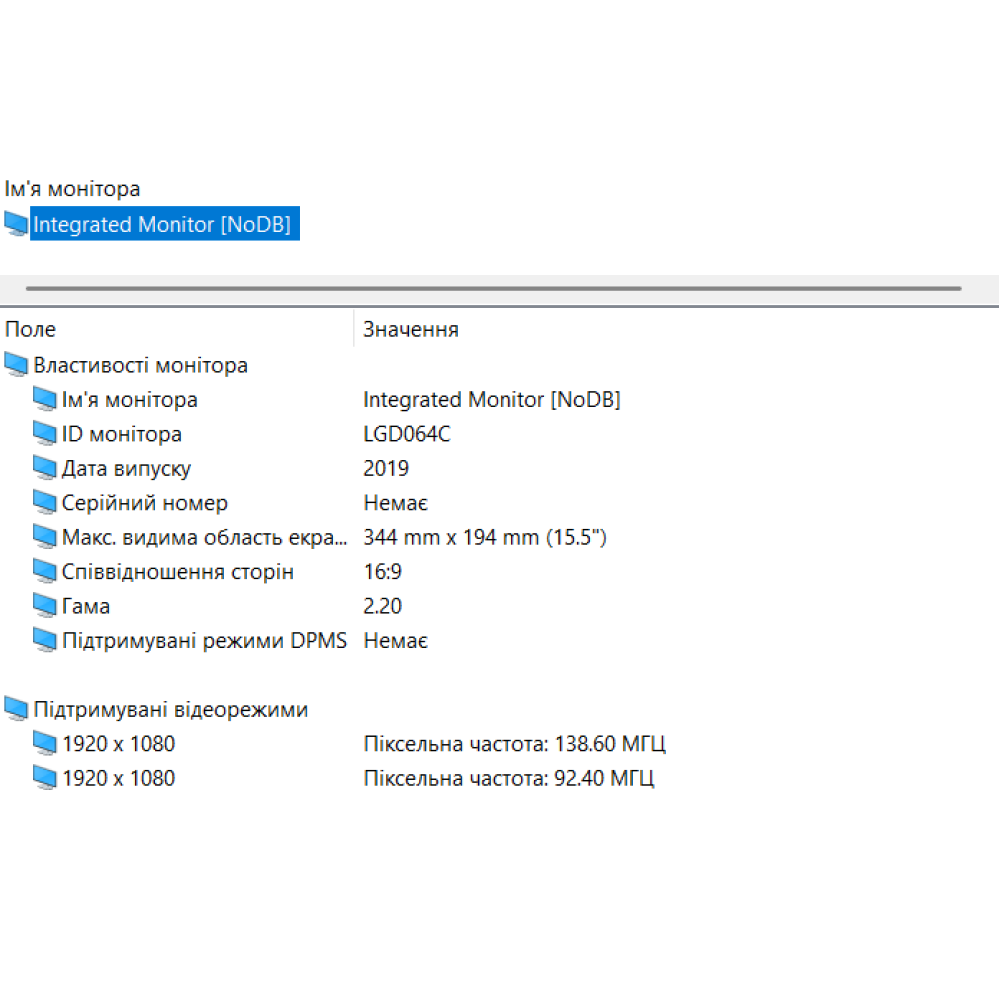Click the icon next to ID монітора row

(46, 433)
